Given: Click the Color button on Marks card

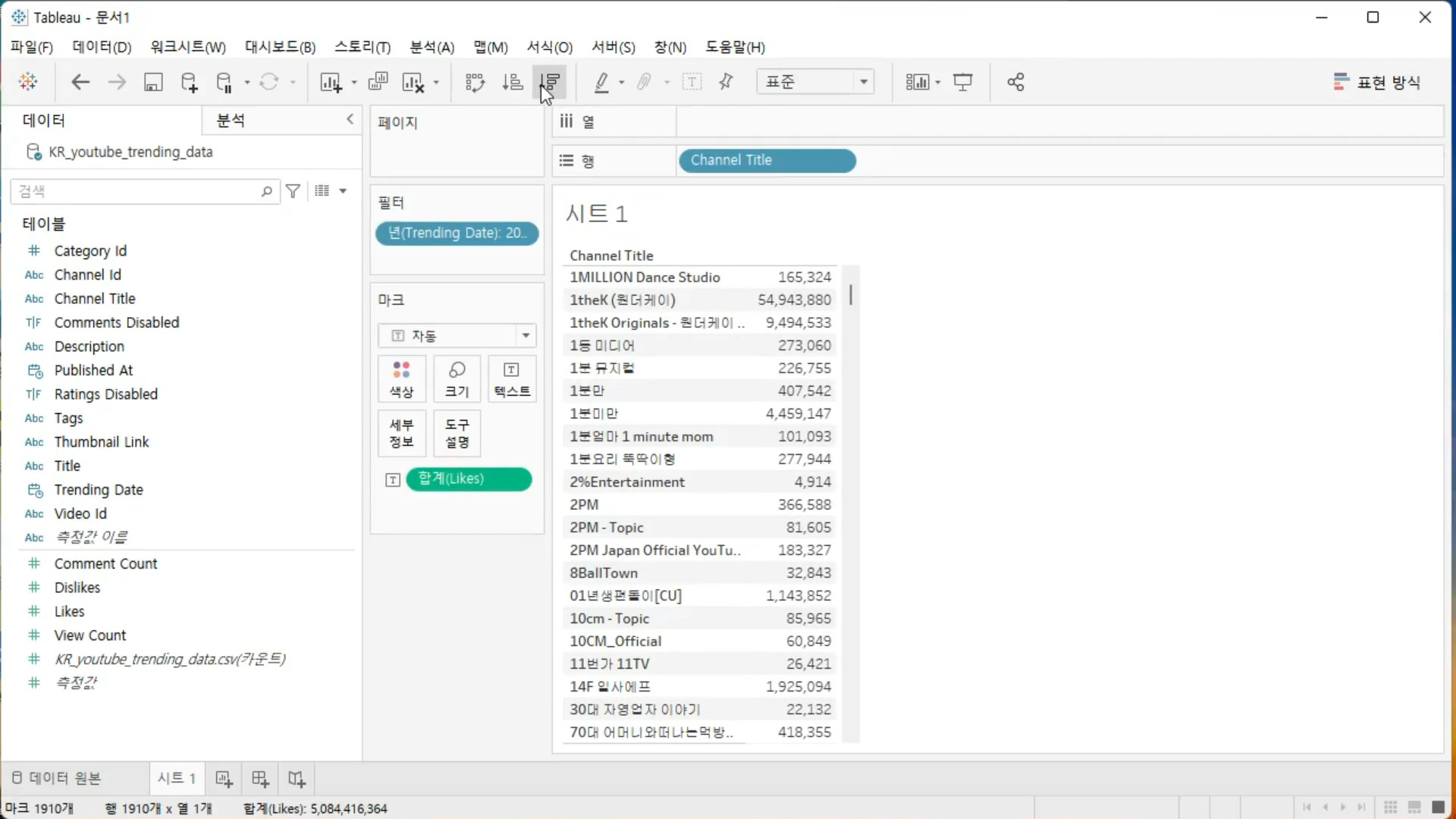Looking at the screenshot, I should tap(401, 379).
